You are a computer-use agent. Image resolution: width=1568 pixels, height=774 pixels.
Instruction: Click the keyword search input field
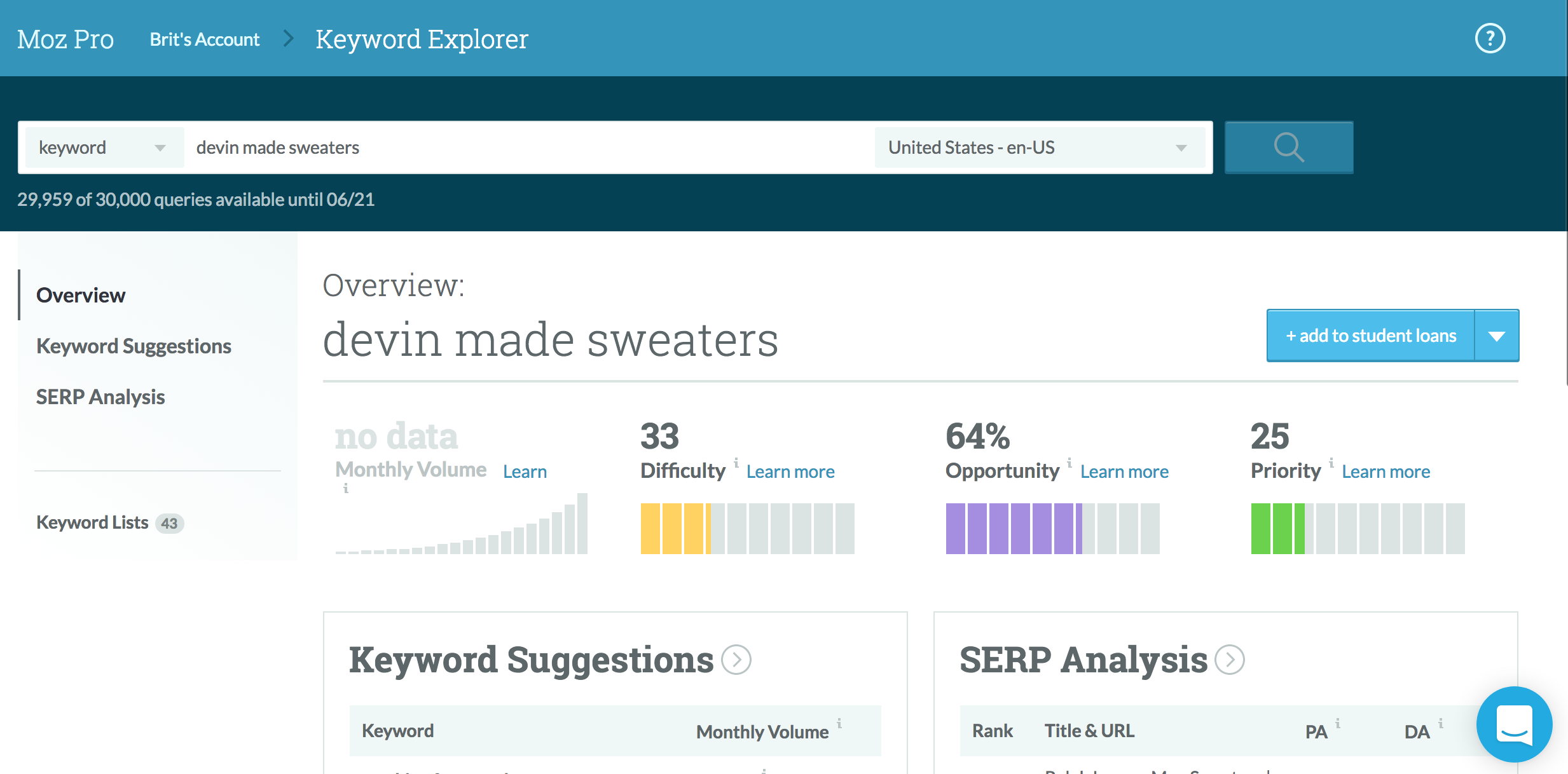529,147
